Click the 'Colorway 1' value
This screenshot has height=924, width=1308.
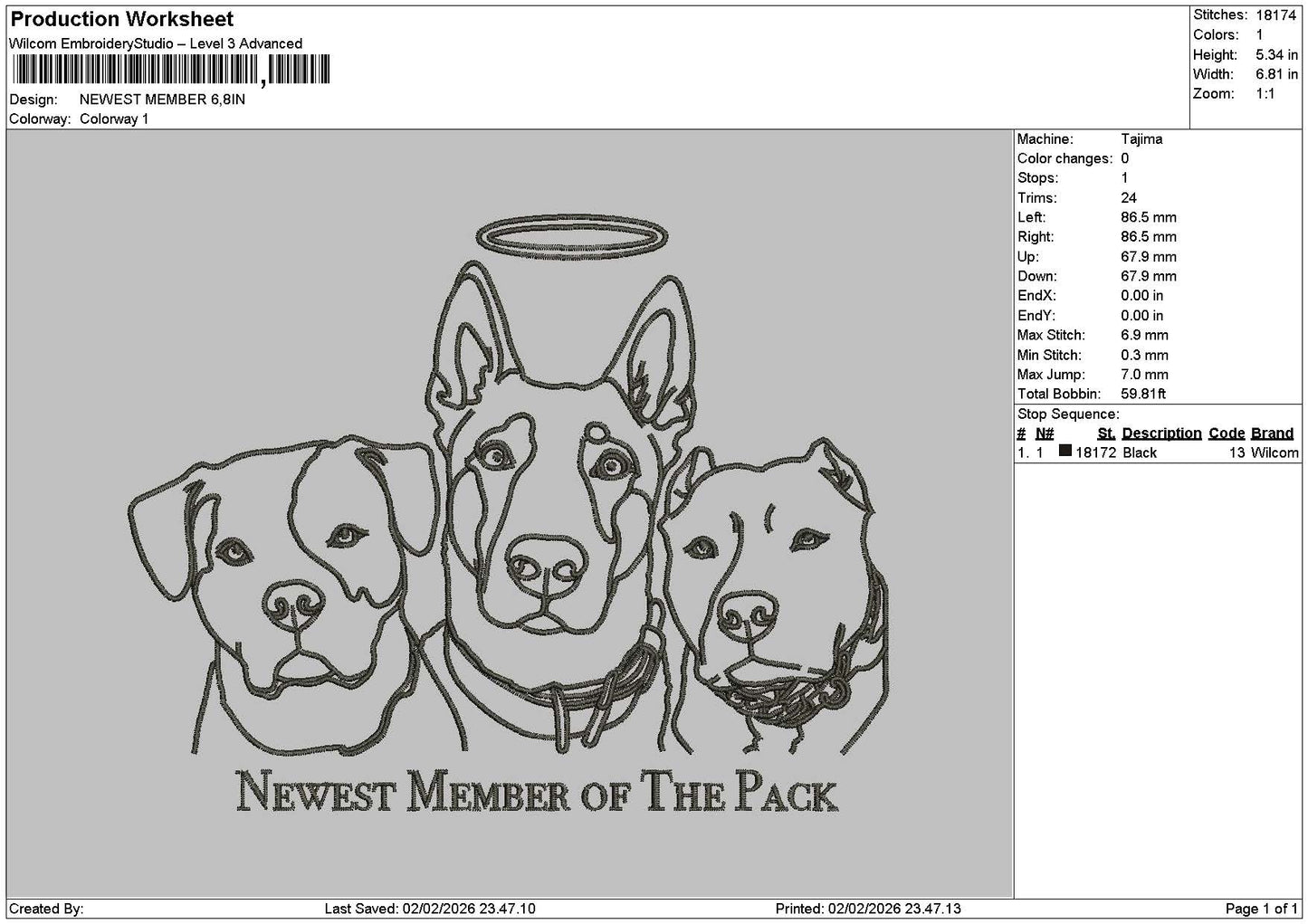114,119
